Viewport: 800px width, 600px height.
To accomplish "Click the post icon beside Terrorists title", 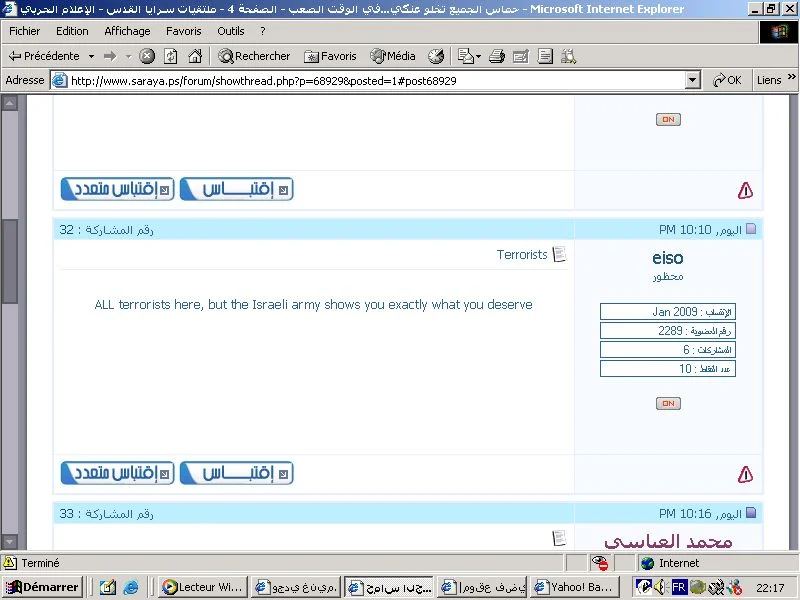I will pyautogui.click(x=559, y=255).
